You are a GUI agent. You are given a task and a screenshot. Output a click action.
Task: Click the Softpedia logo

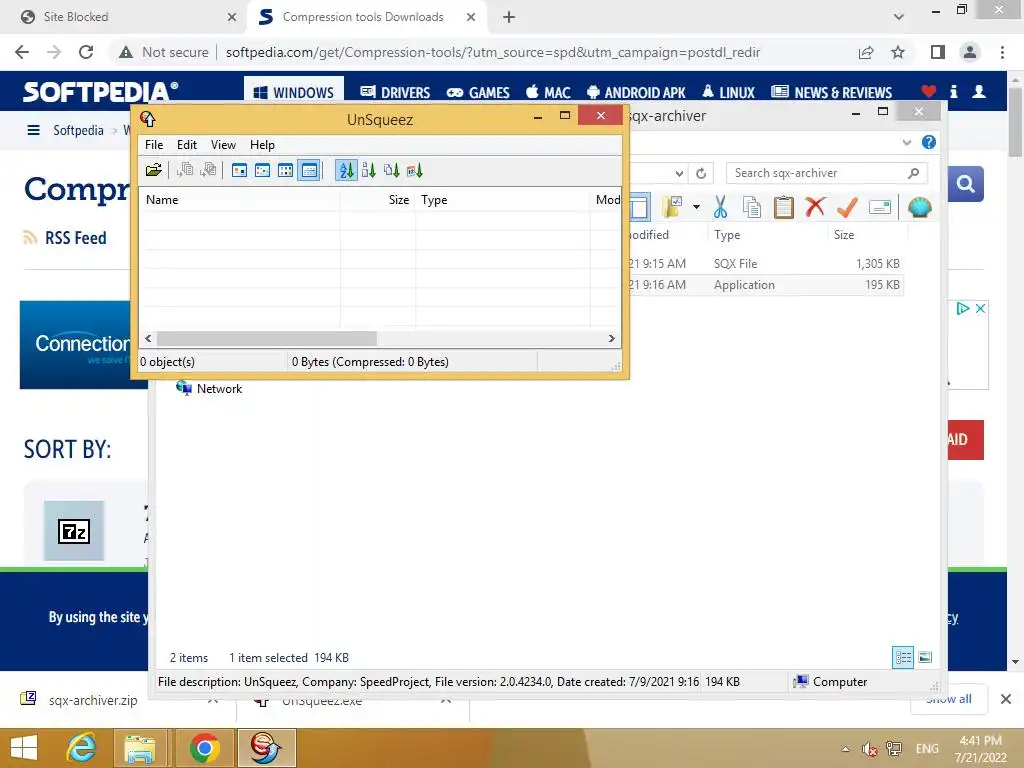pos(100,91)
